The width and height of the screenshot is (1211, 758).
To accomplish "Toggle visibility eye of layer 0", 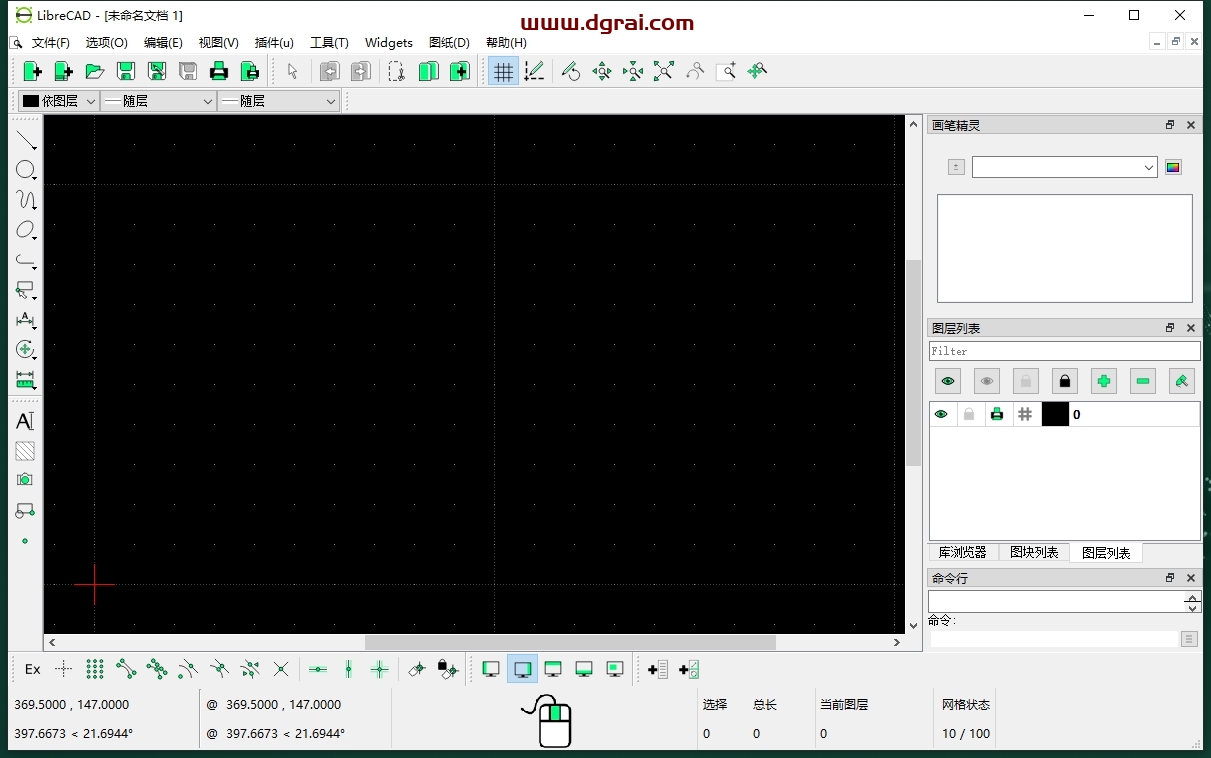I will coord(941,414).
